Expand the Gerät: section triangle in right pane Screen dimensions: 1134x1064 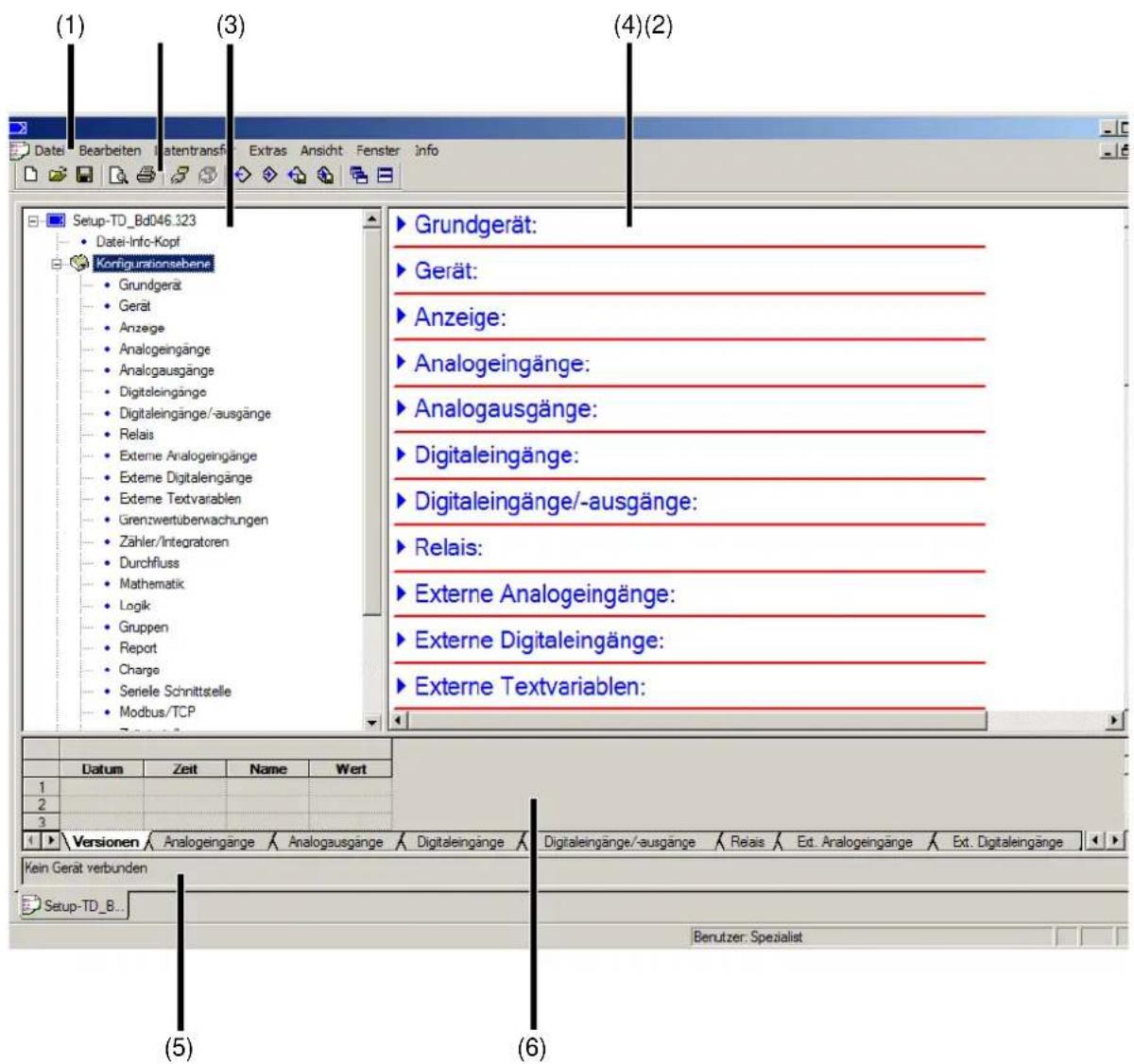coord(402,270)
